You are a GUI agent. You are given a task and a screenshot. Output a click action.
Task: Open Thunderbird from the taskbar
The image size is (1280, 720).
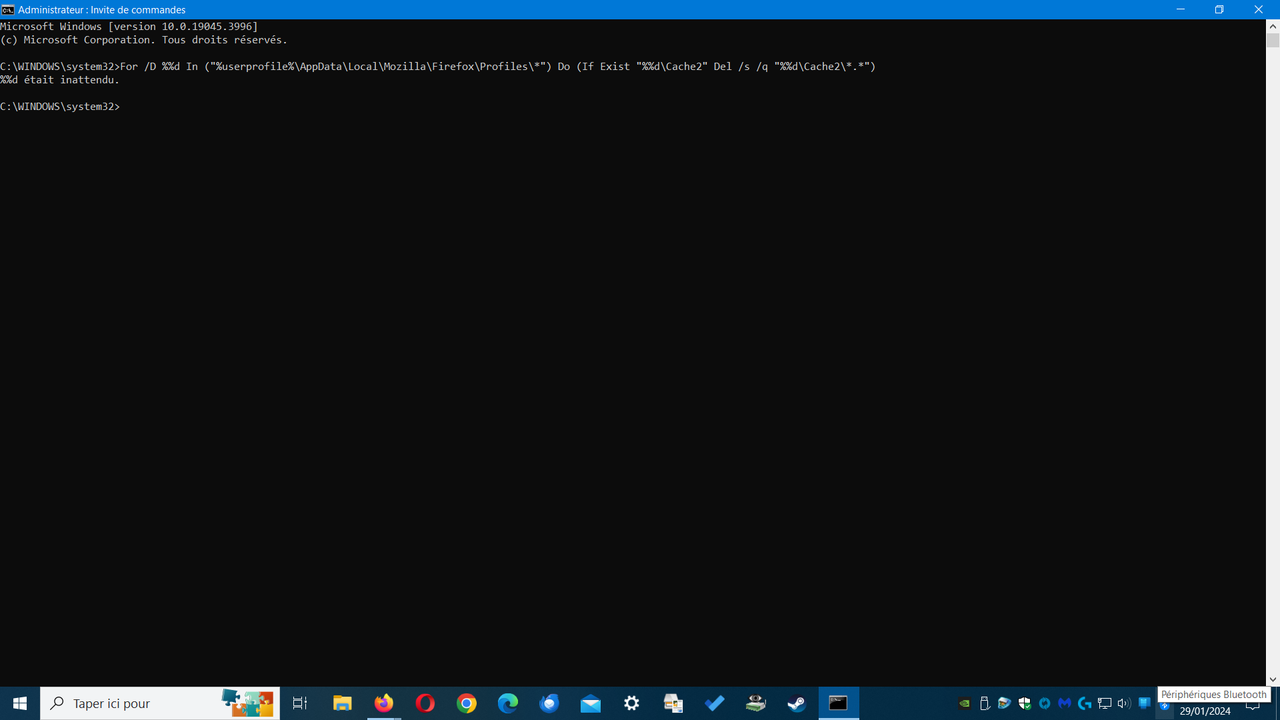tap(549, 703)
